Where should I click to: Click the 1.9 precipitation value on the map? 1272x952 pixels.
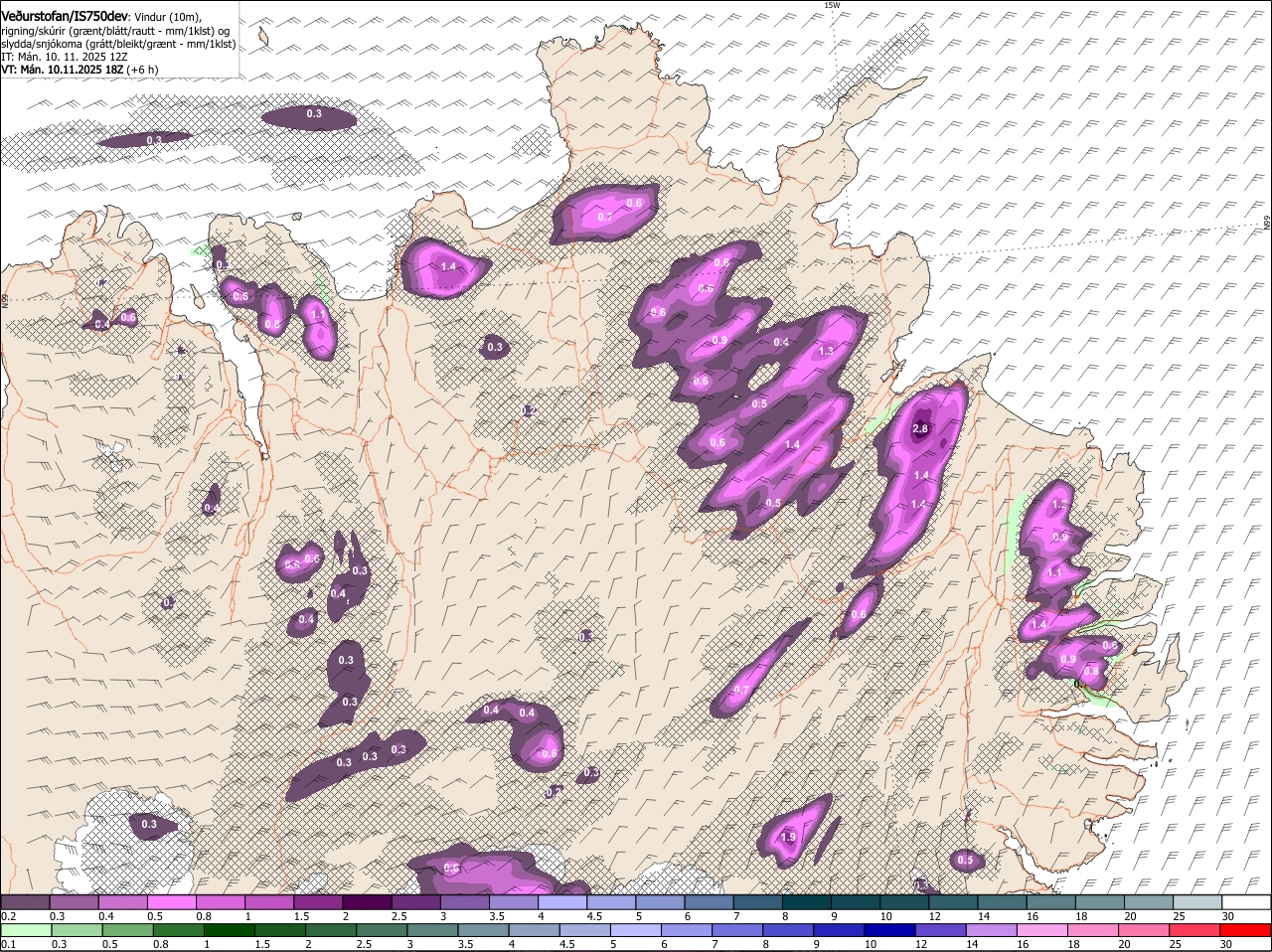(x=788, y=838)
